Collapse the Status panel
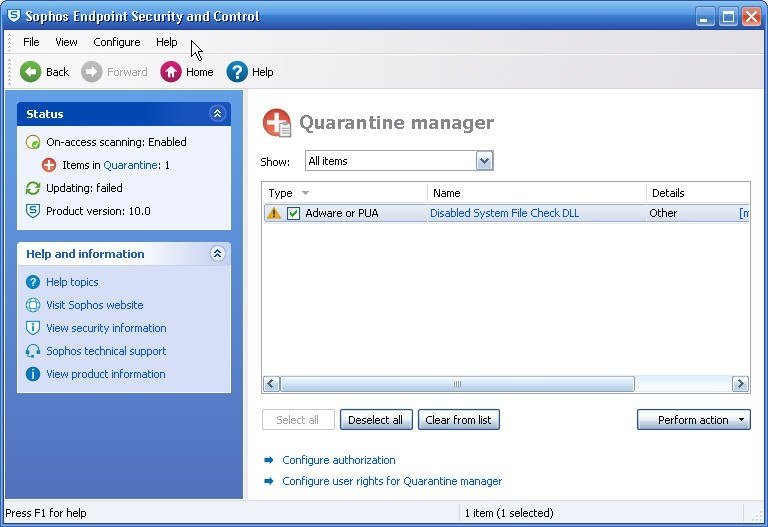 tap(217, 114)
